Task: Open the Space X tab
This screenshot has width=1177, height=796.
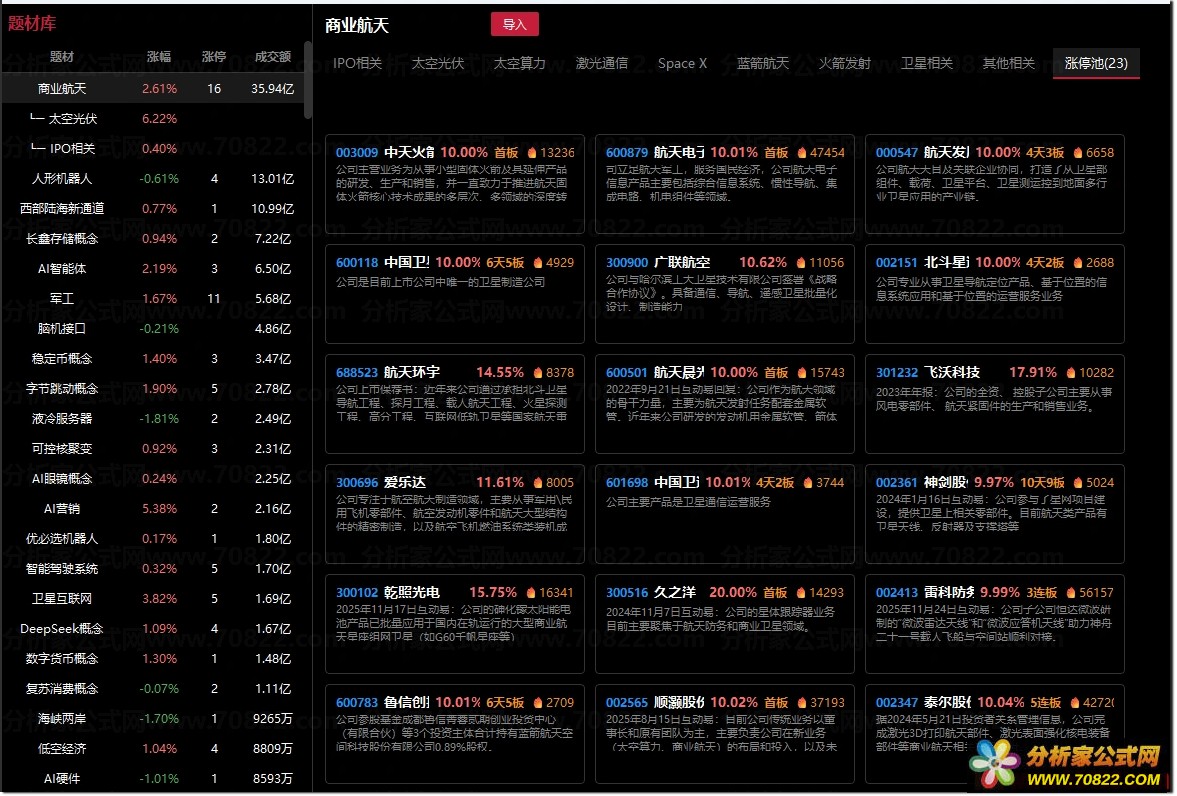Action: [682, 63]
